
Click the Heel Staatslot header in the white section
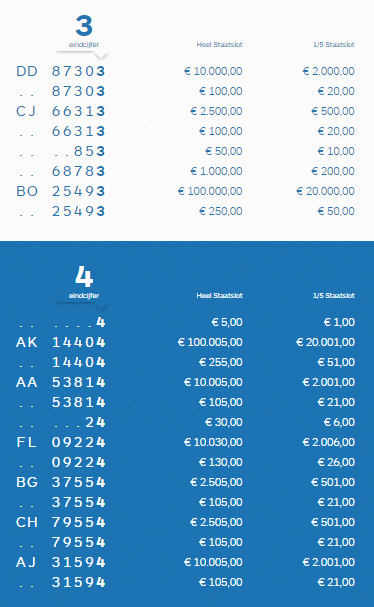[x=220, y=45]
